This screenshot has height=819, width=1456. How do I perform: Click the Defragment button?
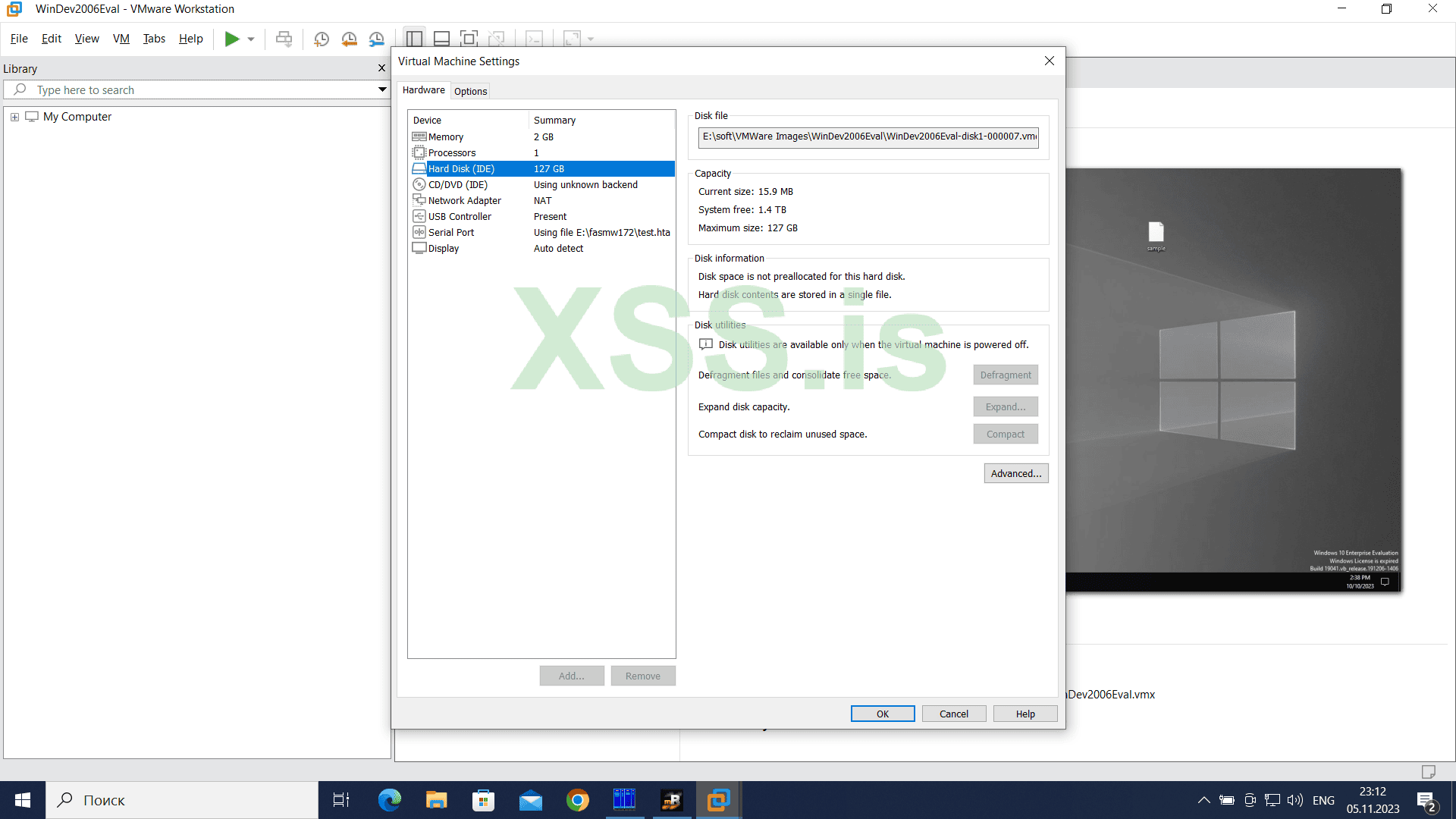pos(1005,374)
